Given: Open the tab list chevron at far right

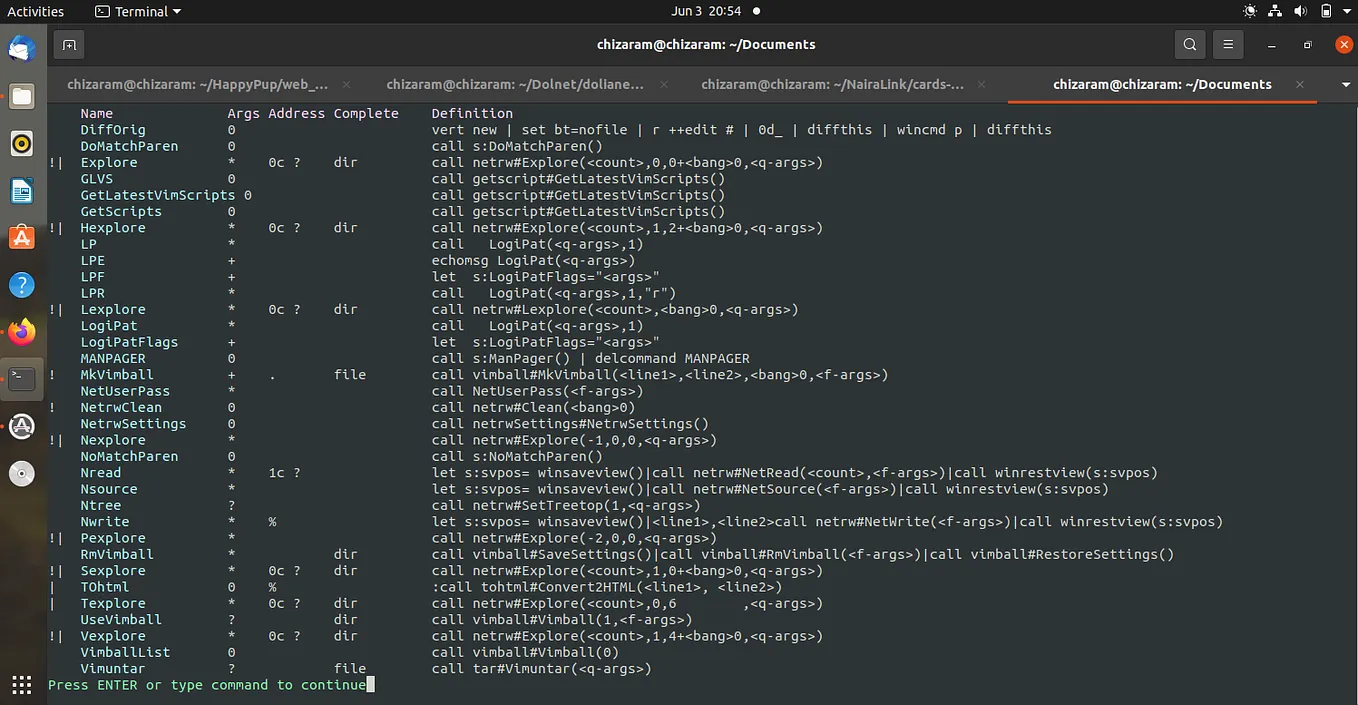Looking at the screenshot, I should 1345,85.
